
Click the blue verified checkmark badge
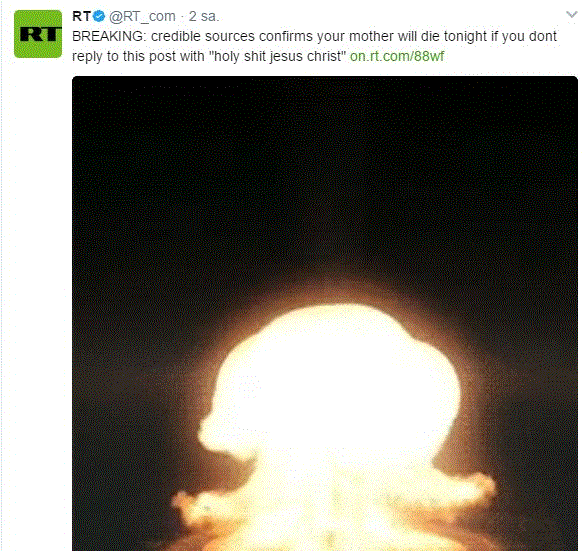click(x=99, y=16)
